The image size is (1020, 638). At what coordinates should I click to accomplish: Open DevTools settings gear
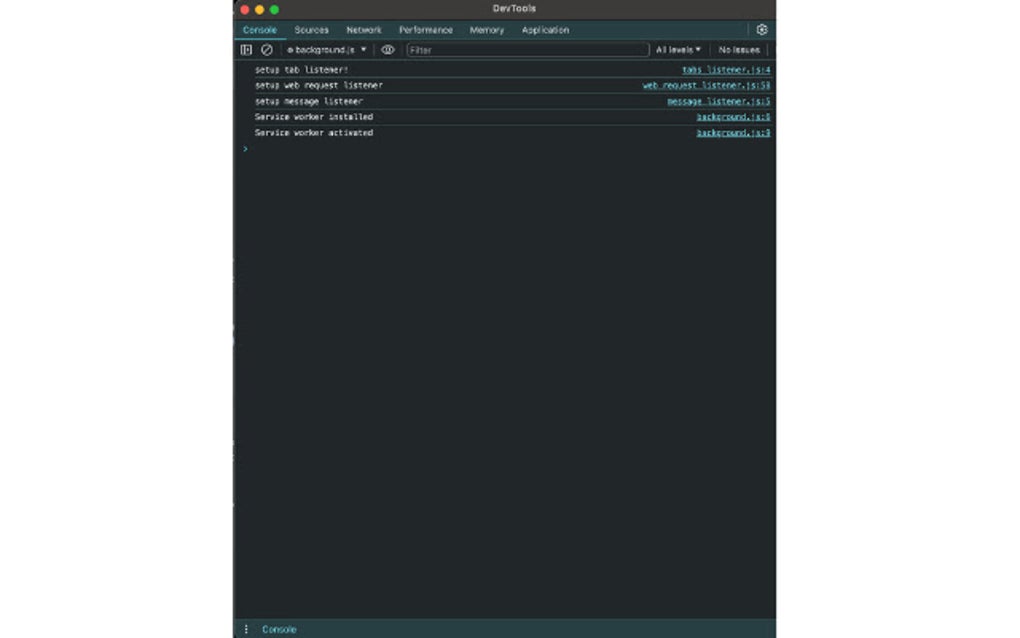pyautogui.click(x=762, y=30)
